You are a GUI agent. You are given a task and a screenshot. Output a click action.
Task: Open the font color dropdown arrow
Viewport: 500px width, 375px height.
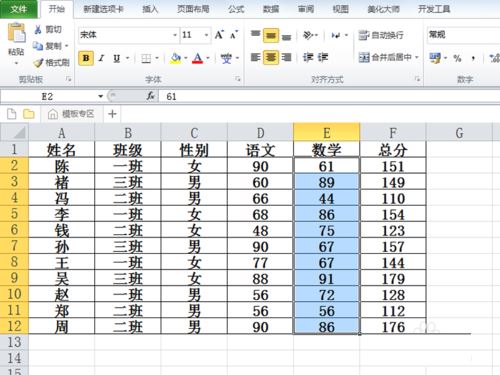(x=208, y=58)
